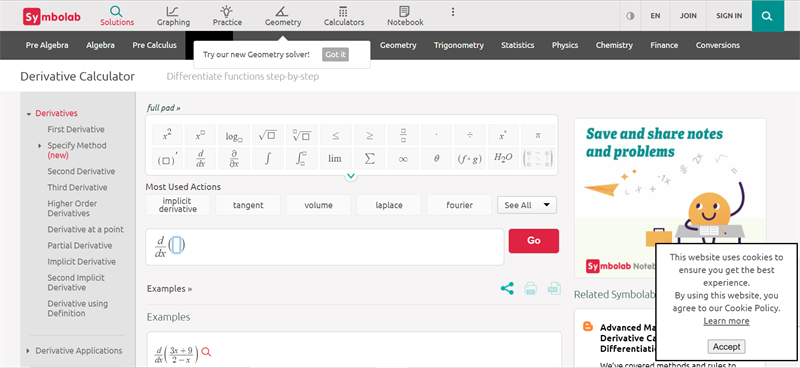The width and height of the screenshot is (800, 368).
Task: Open the Graphing tool
Action: coord(173,16)
